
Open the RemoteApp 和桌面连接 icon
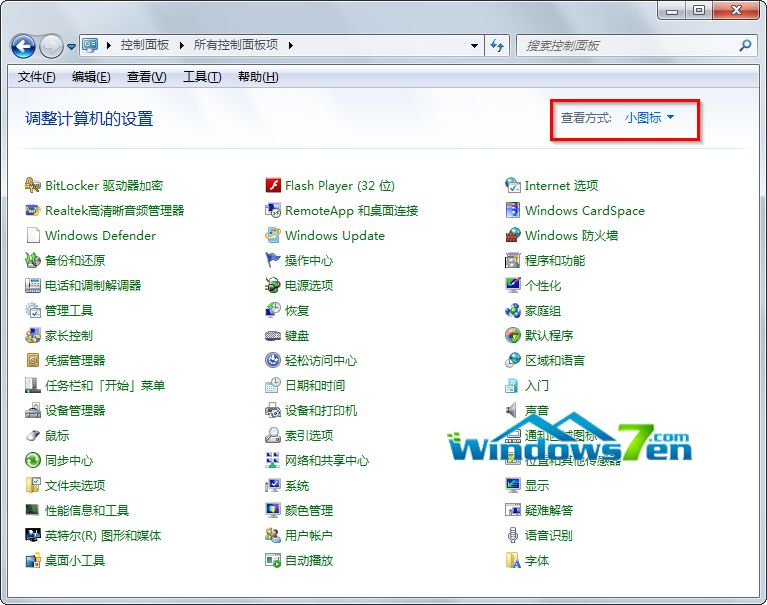pyautogui.click(x=273, y=210)
